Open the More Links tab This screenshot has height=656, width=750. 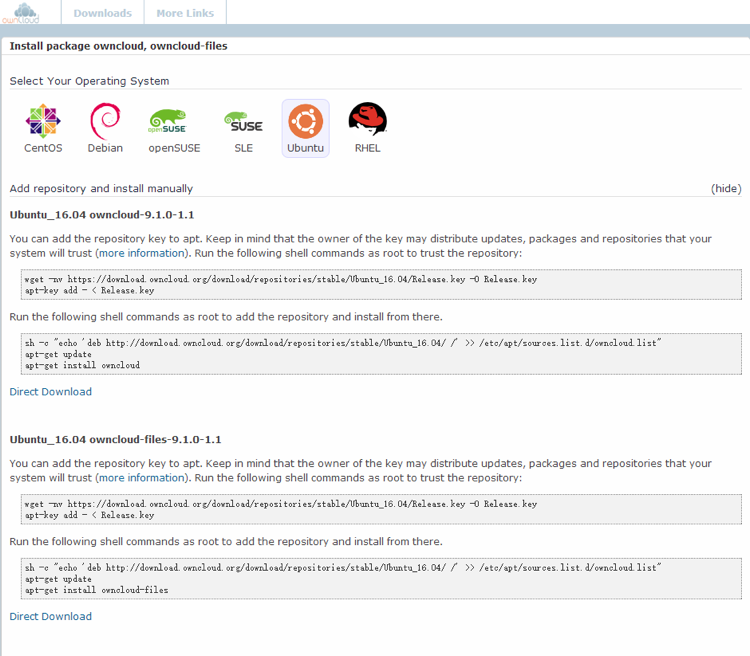click(x=185, y=13)
